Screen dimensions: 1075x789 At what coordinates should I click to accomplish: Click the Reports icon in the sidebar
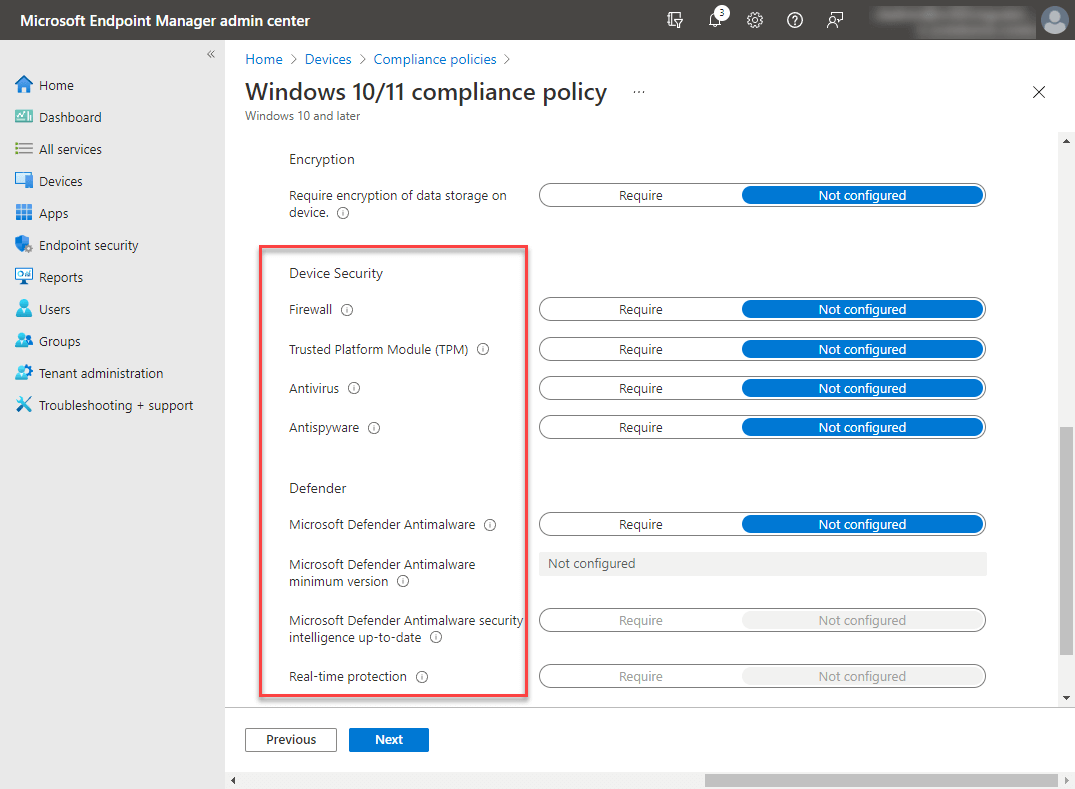[x=24, y=276]
